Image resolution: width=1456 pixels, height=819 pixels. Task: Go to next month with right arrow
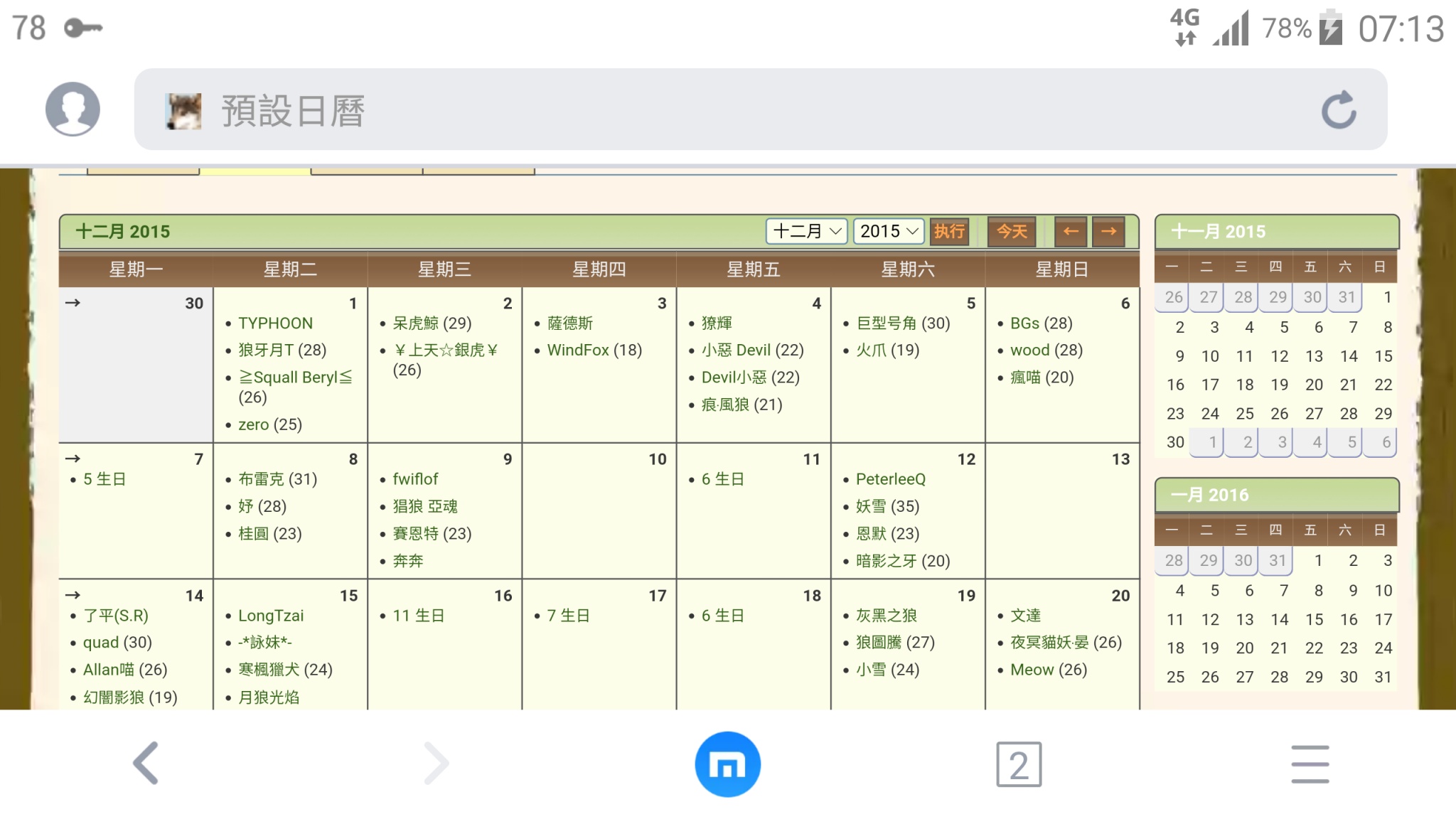tap(1108, 231)
